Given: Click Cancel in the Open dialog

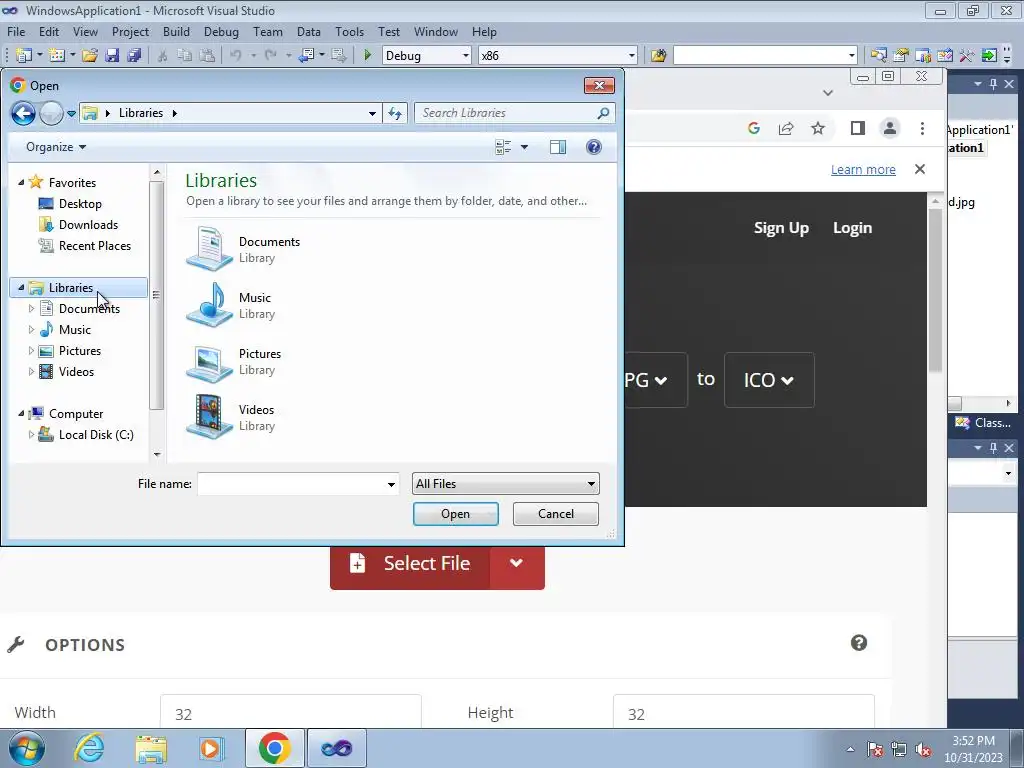Looking at the screenshot, I should [556, 514].
